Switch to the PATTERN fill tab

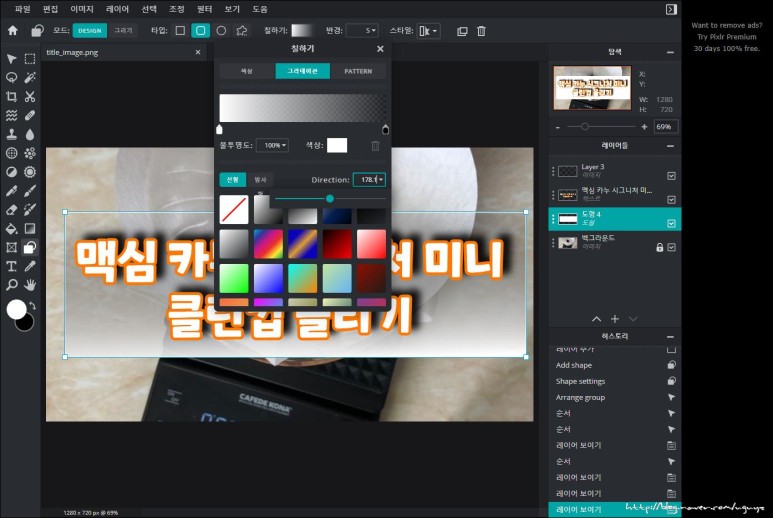(x=358, y=71)
